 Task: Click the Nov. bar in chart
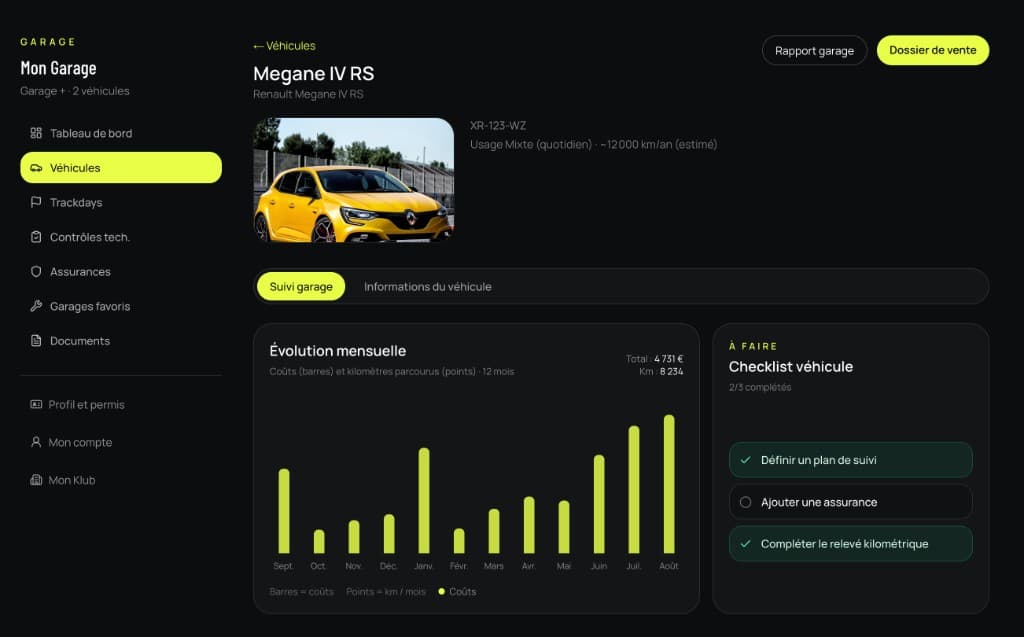point(354,537)
